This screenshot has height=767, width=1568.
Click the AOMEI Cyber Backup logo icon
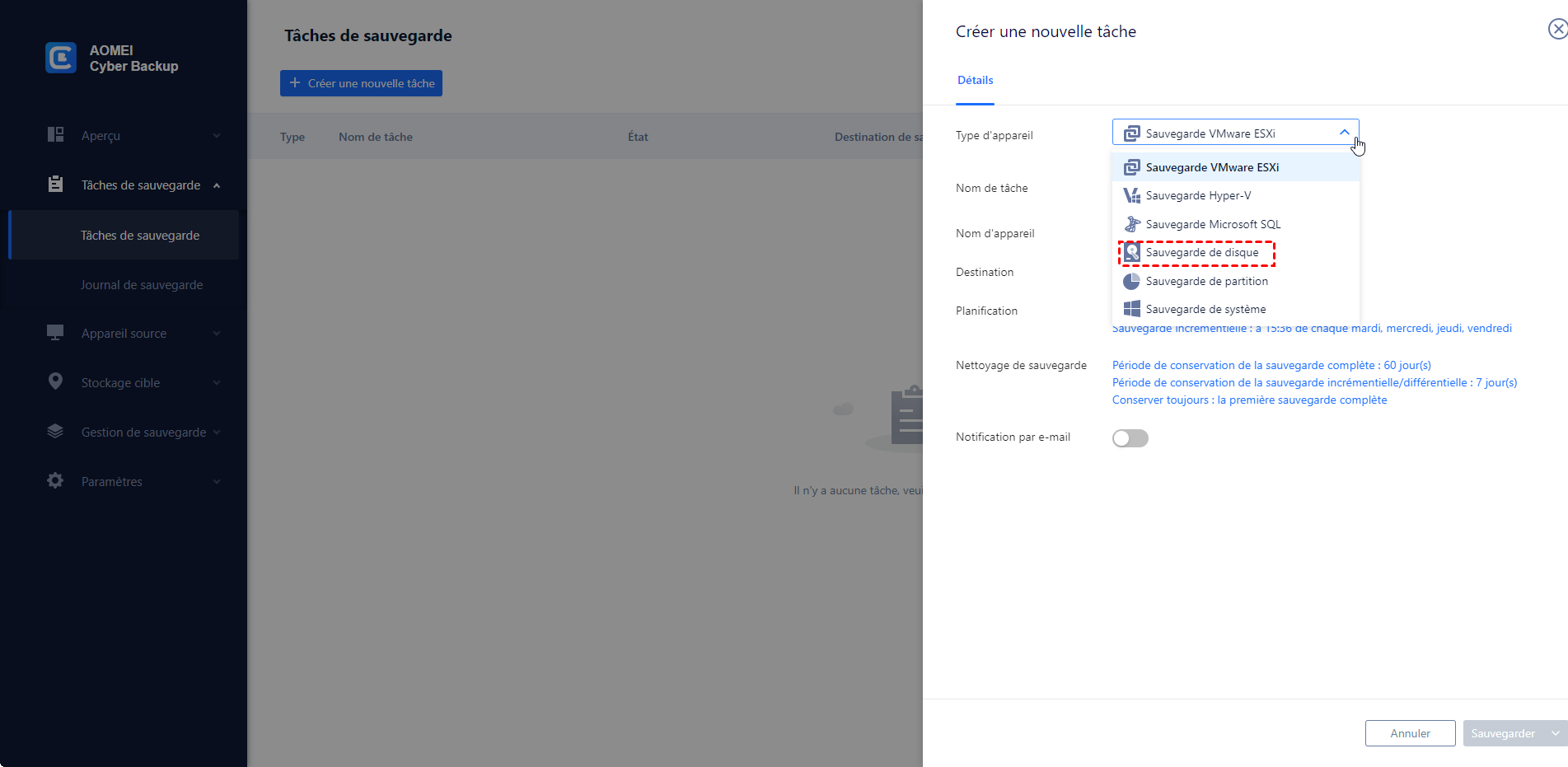[61, 58]
